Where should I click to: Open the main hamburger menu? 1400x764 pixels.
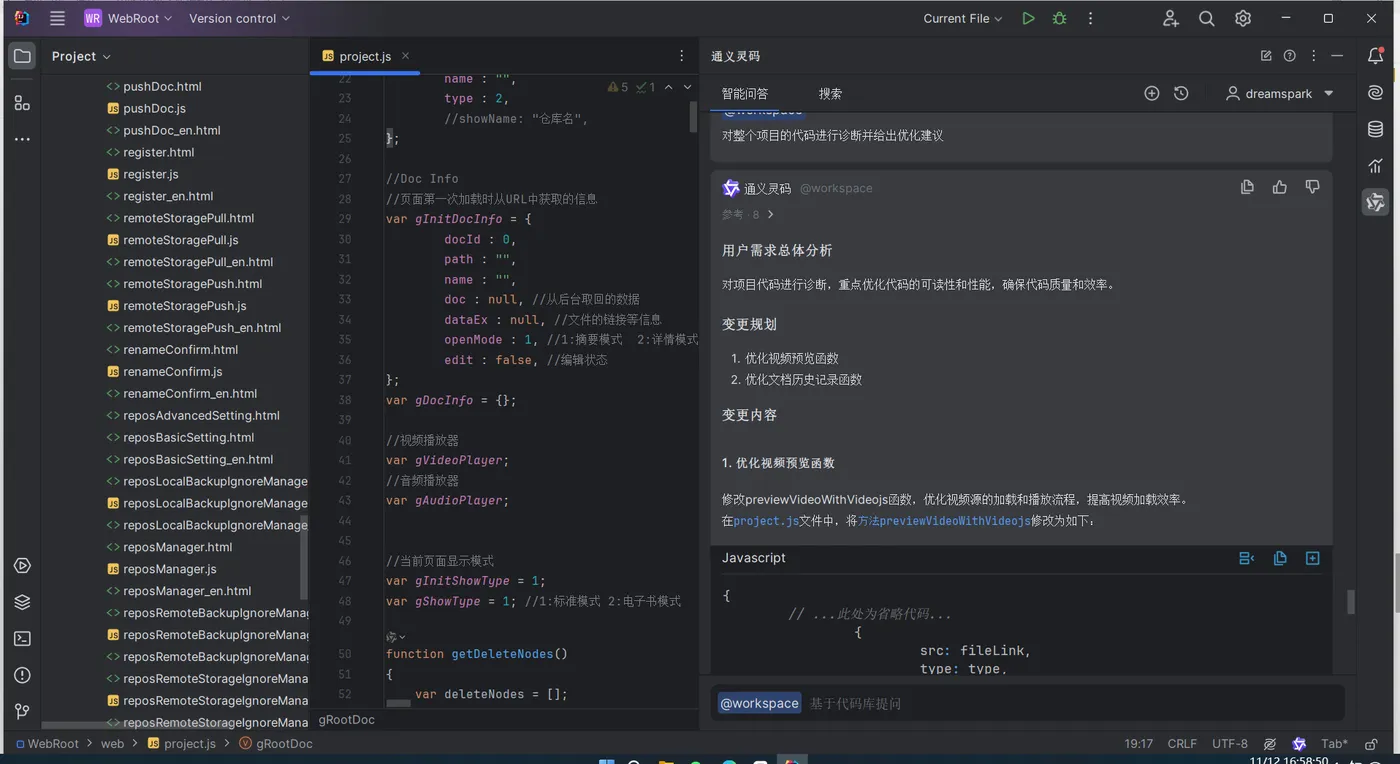coord(58,18)
